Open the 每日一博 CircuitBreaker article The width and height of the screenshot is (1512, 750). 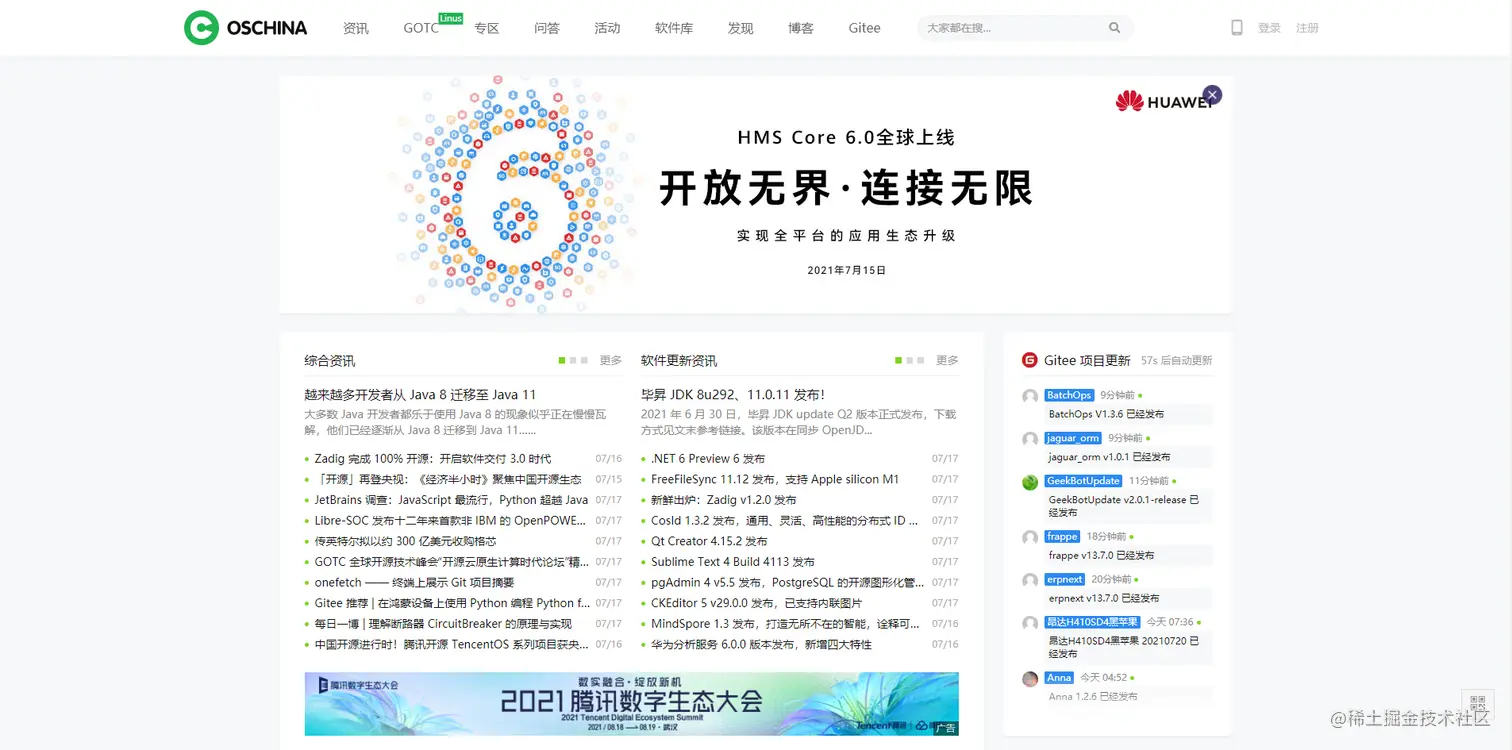click(x=443, y=624)
